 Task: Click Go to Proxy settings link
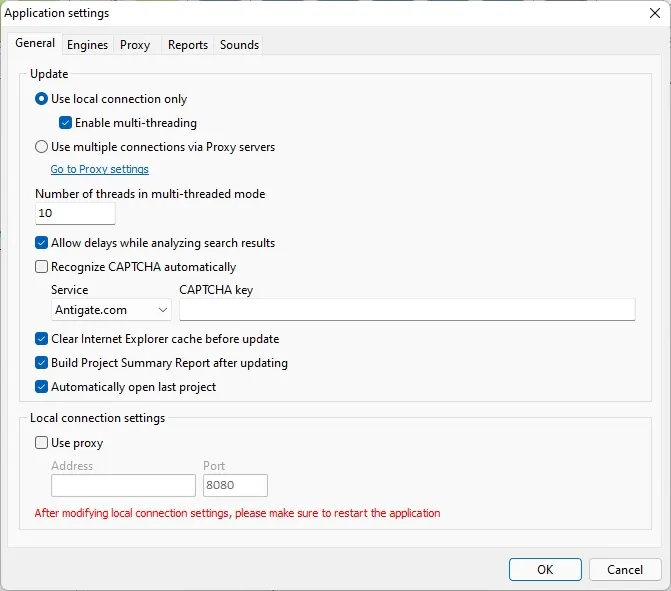[99, 169]
